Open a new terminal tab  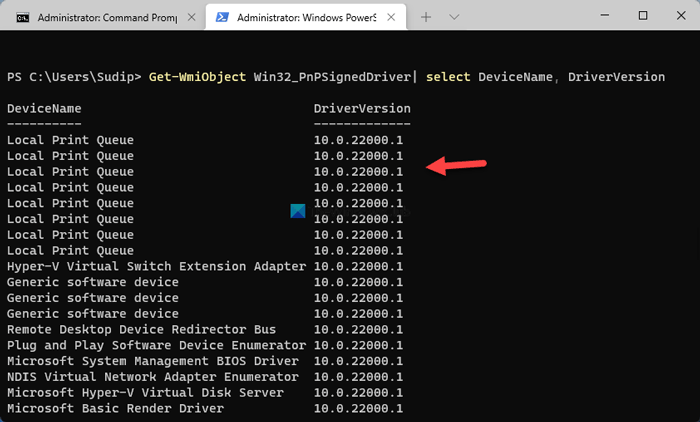(426, 17)
